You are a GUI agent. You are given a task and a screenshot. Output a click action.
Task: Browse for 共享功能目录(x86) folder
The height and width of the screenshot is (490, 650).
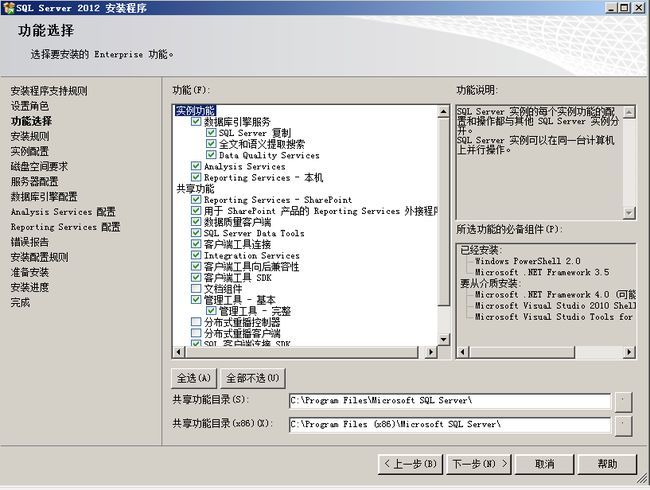point(623,426)
